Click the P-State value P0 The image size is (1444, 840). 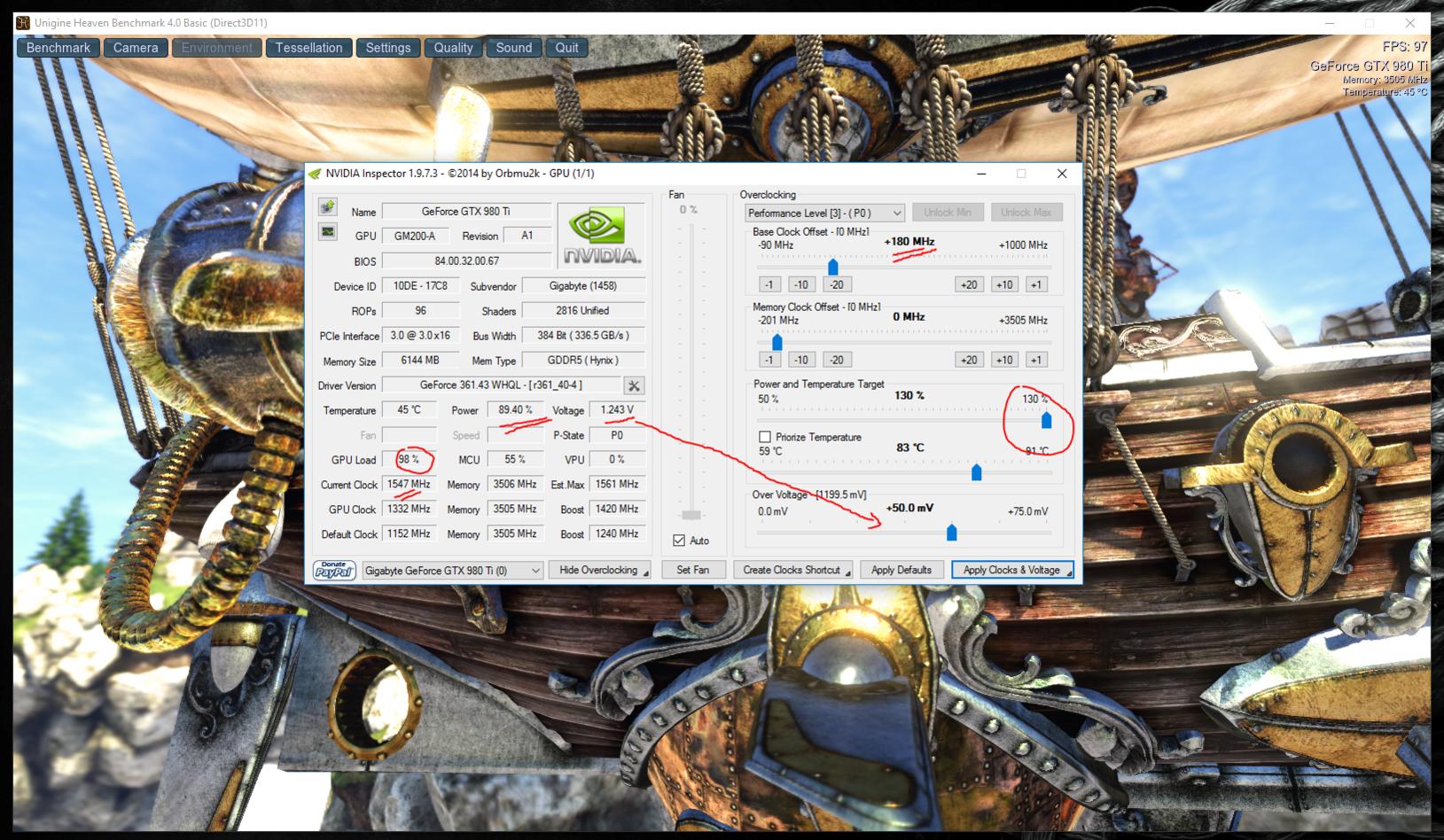click(617, 435)
